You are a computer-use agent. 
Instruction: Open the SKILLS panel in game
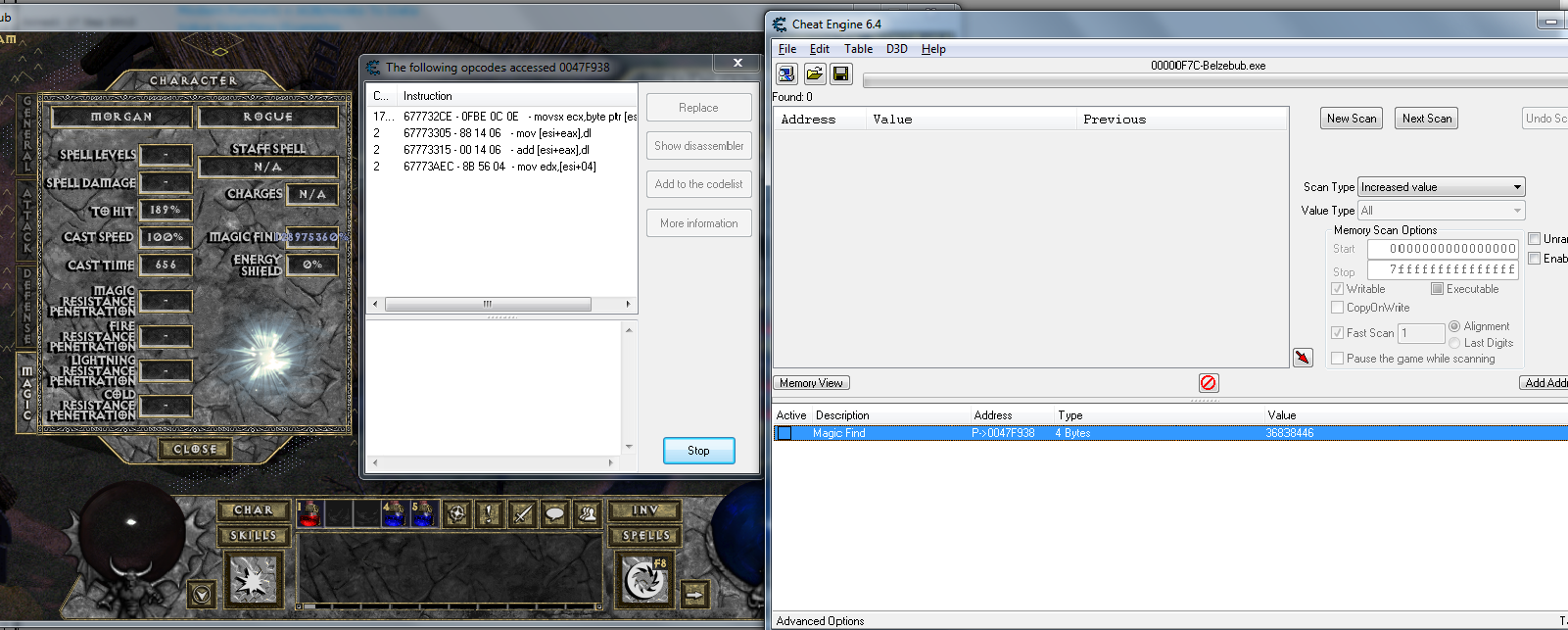click(x=254, y=536)
